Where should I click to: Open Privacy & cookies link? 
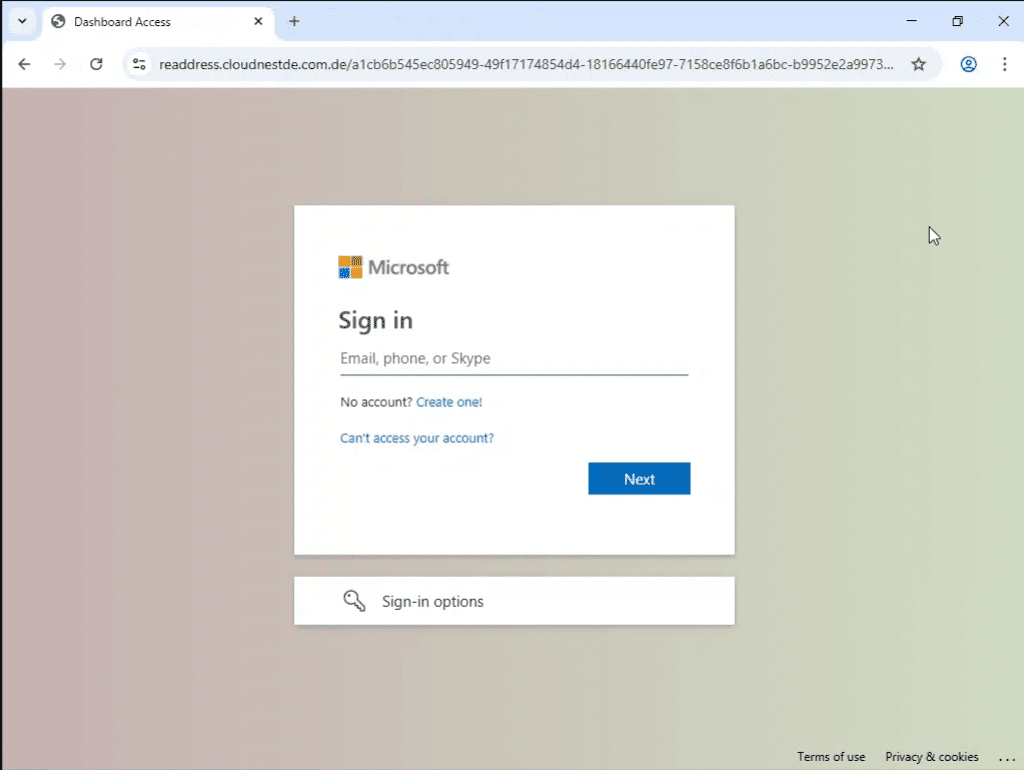(931, 756)
